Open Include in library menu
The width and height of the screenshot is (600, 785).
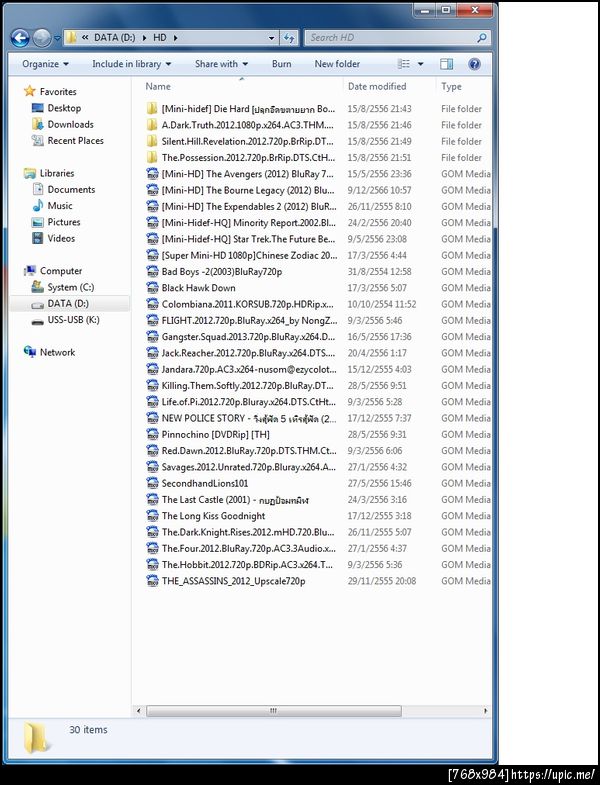click(132, 64)
